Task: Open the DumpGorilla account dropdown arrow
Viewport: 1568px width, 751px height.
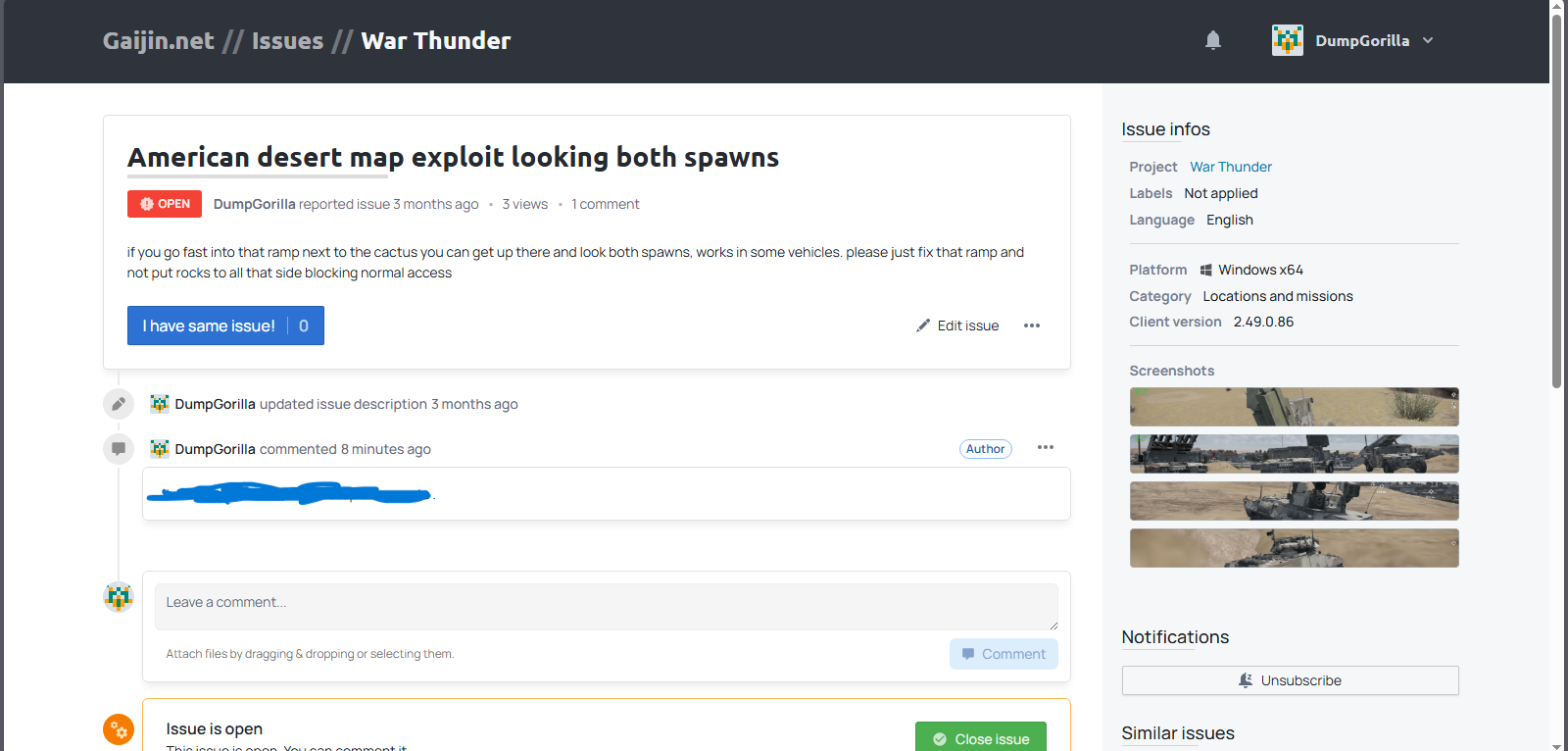Action: 1428,40
